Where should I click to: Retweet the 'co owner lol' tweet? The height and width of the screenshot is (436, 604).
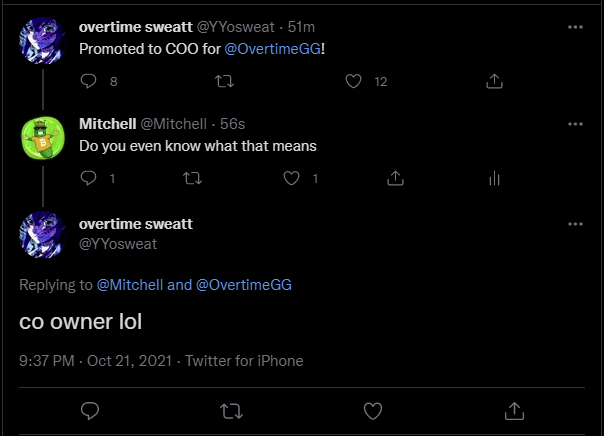(x=231, y=410)
